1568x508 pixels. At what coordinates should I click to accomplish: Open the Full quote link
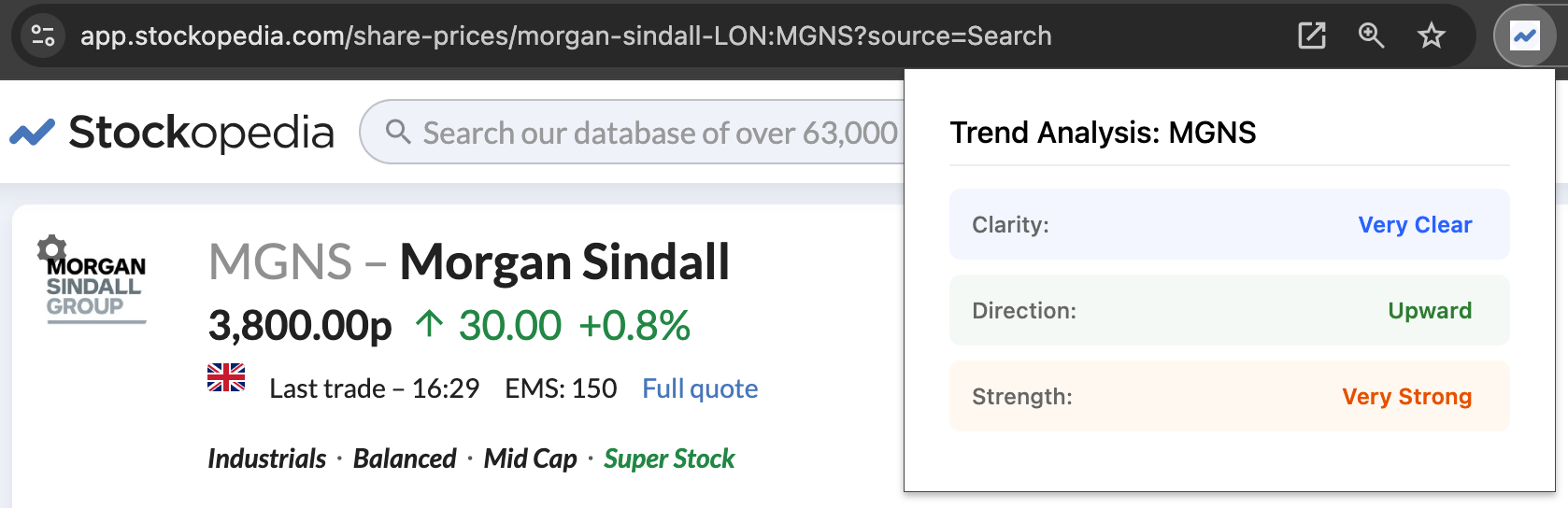tap(700, 388)
